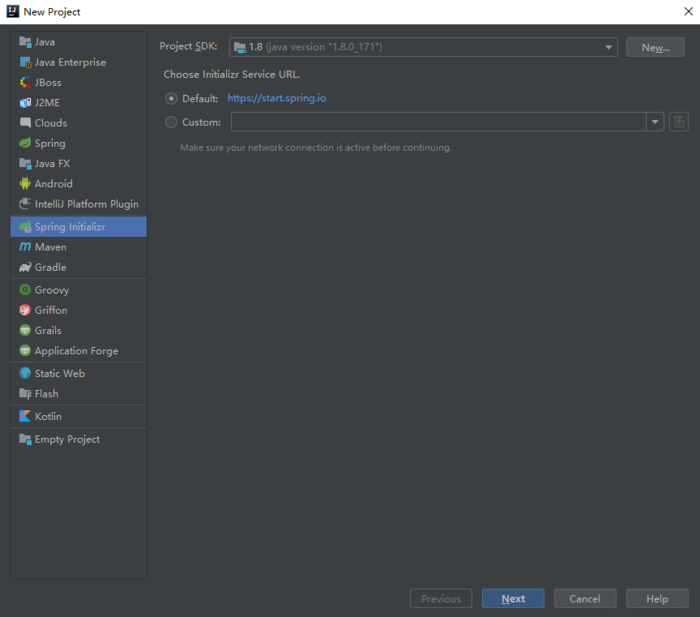Click the Clouds icon

click(25, 123)
